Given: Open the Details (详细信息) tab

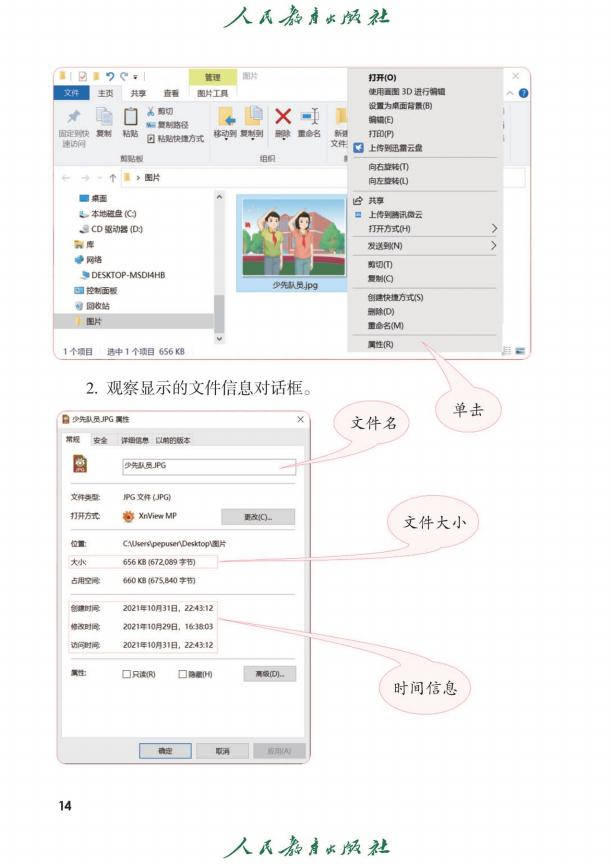Looking at the screenshot, I should pos(135,440).
